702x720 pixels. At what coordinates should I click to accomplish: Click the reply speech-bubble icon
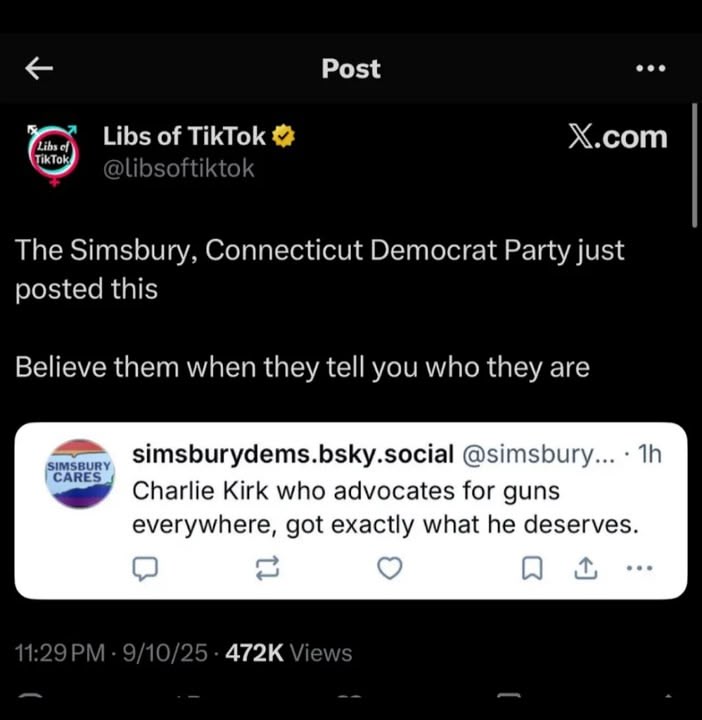[146, 568]
